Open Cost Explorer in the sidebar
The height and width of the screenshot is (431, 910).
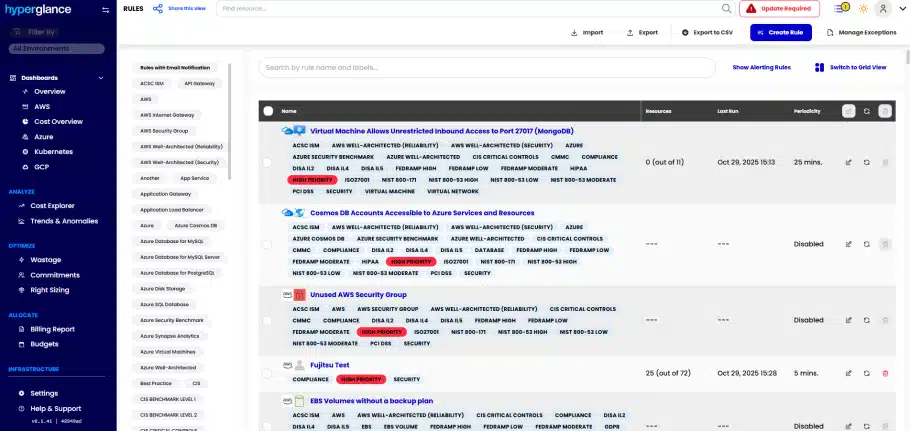point(52,205)
